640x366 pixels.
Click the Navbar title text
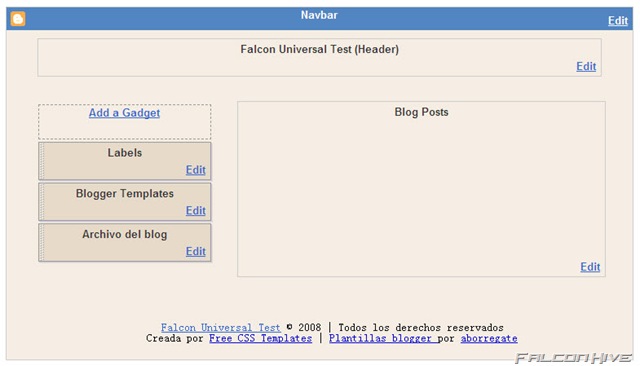click(x=319, y=15)
